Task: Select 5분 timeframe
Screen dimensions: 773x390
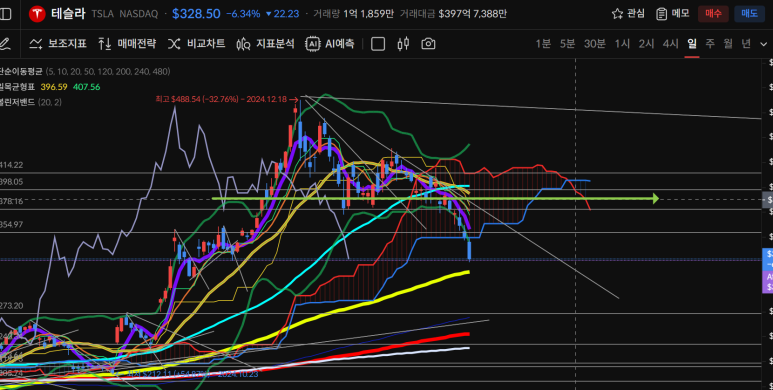Action: tap(567, 44)
